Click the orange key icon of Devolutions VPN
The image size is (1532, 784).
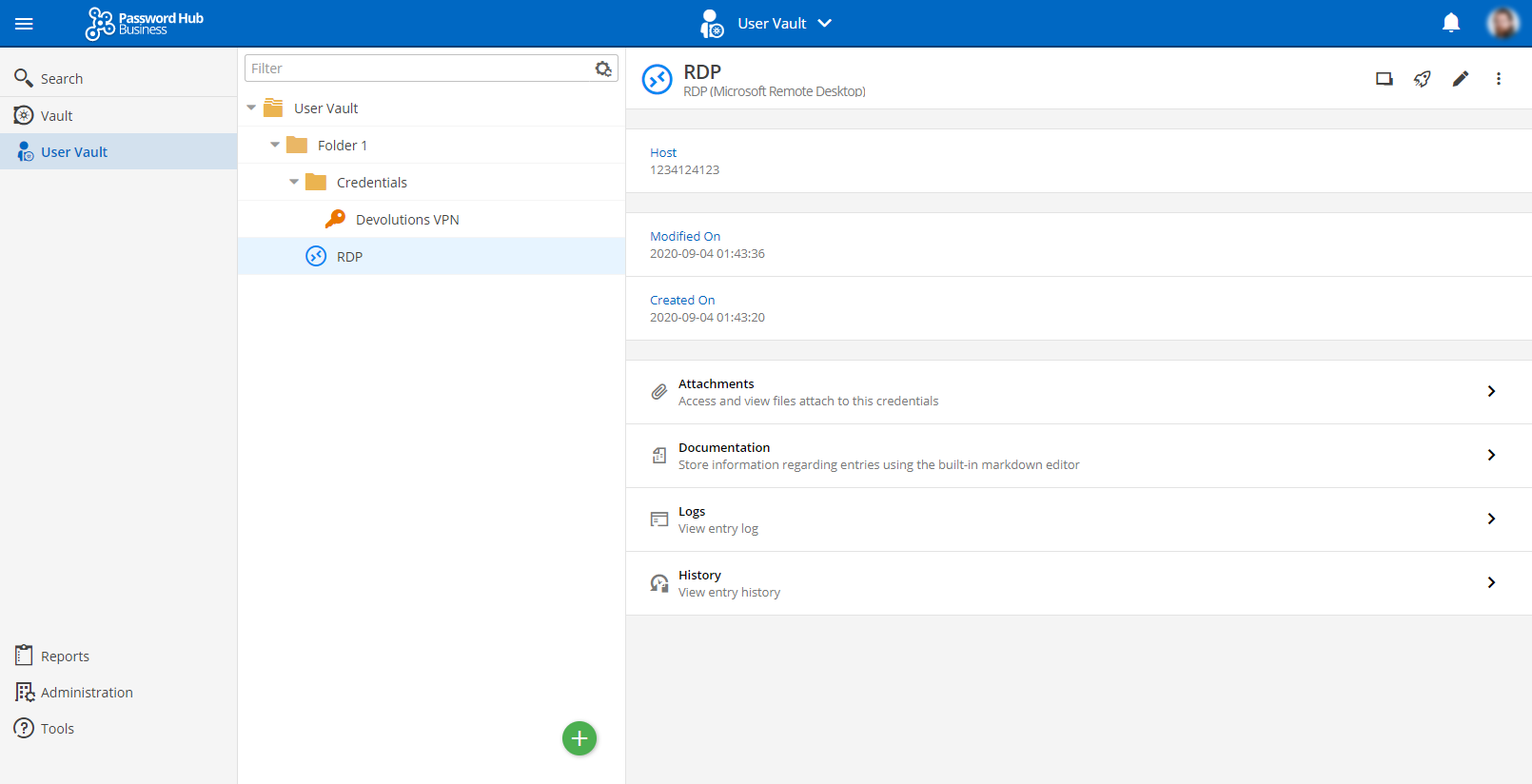point(335,219)
